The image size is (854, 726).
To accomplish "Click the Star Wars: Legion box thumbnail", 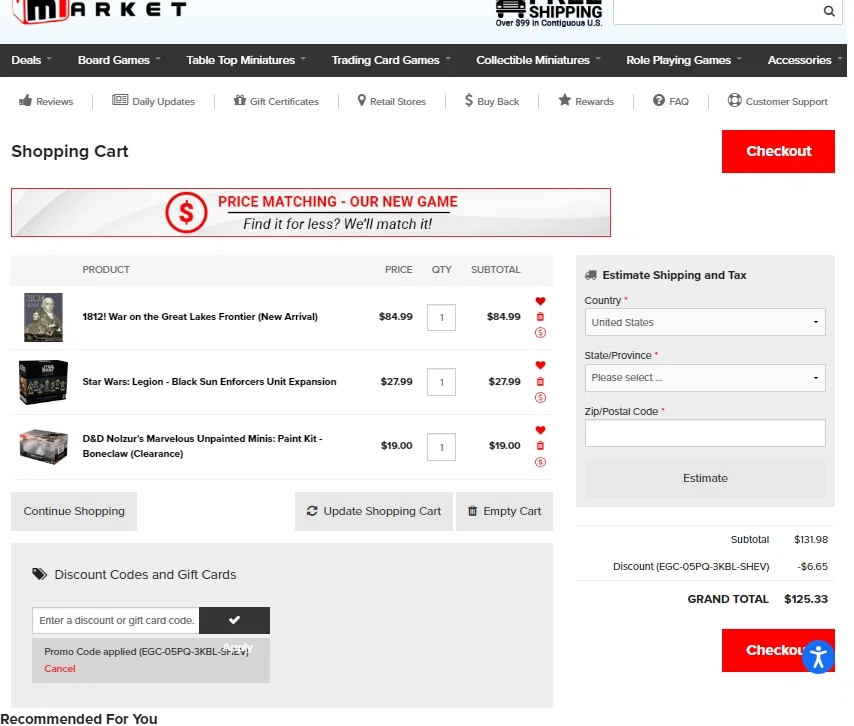I will point(44,382).
